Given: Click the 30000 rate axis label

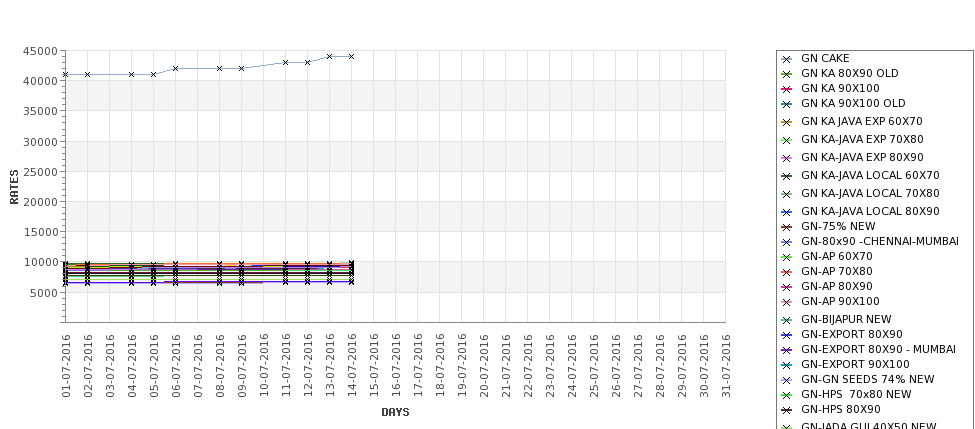Looking at the screenshot, I should click(40, 142).
